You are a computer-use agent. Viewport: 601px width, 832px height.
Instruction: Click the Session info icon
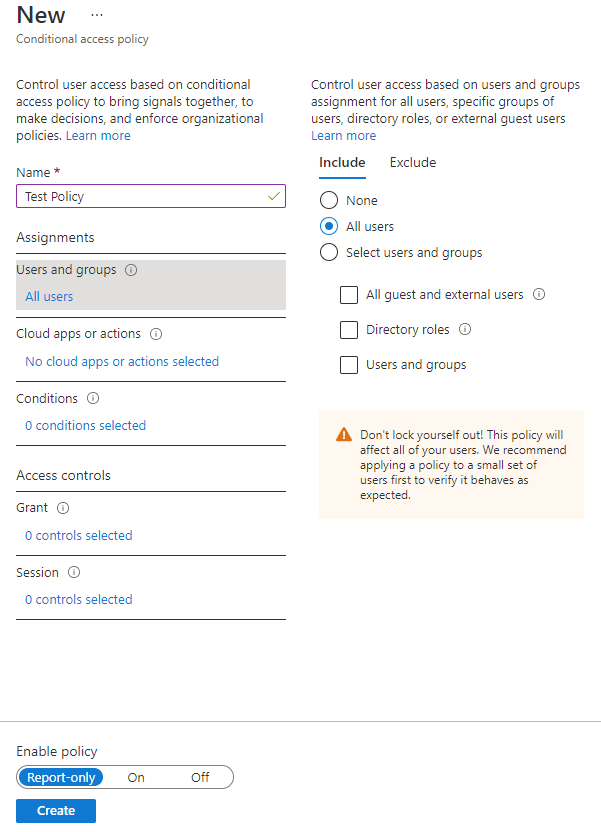coord(74,573)
